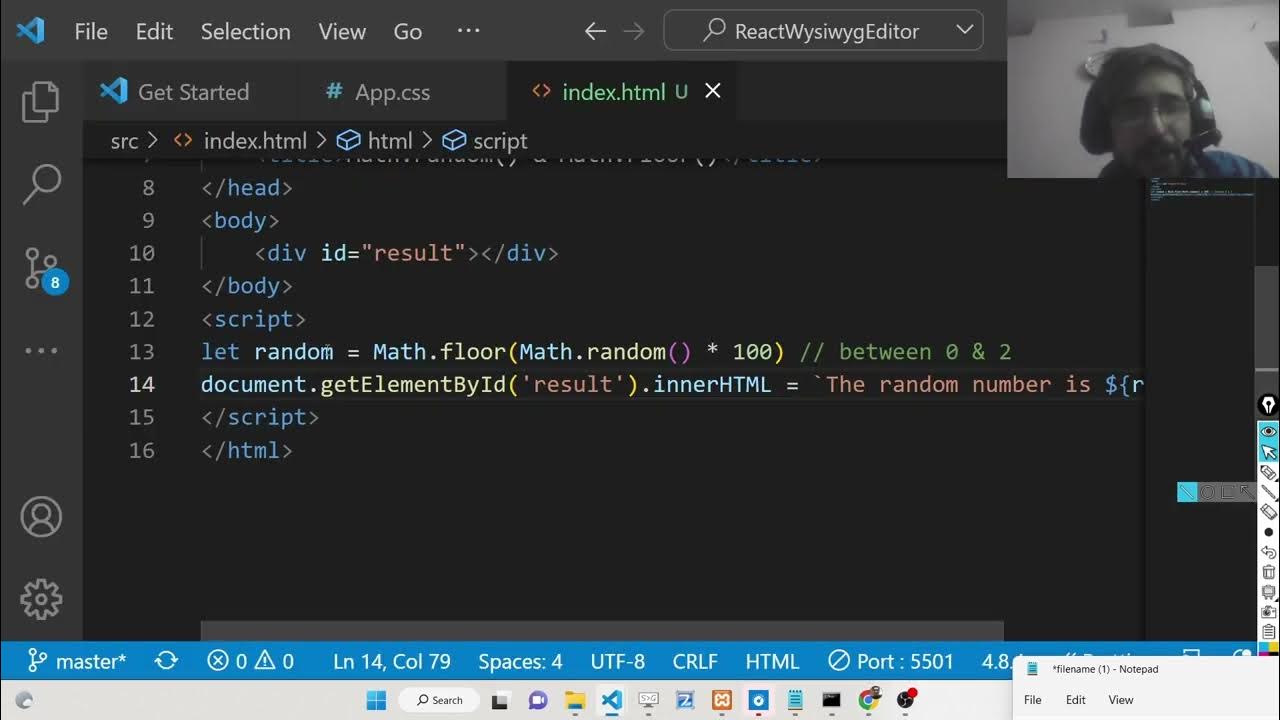Open Source Control with 8 pending changes
The width and height of the screenshot is (1280, 720).
pyautogui.click(x=41, y=268)
